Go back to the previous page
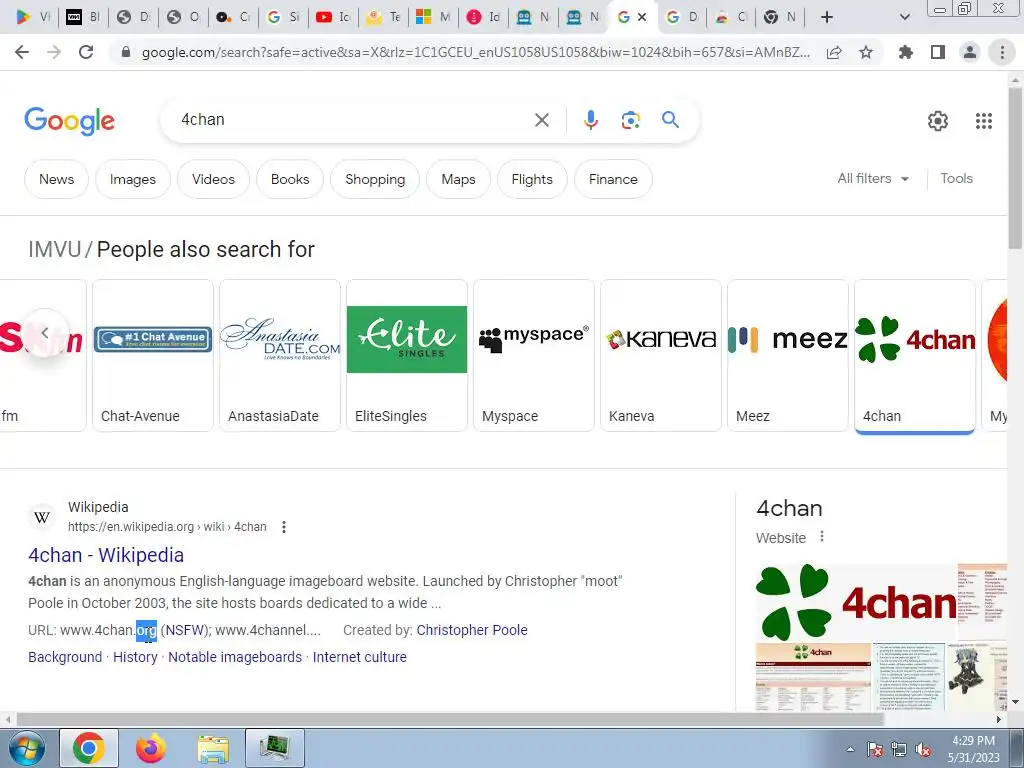Image resolution: width=1024 pixels, height=768 pixels. click(x=22, y=52)
